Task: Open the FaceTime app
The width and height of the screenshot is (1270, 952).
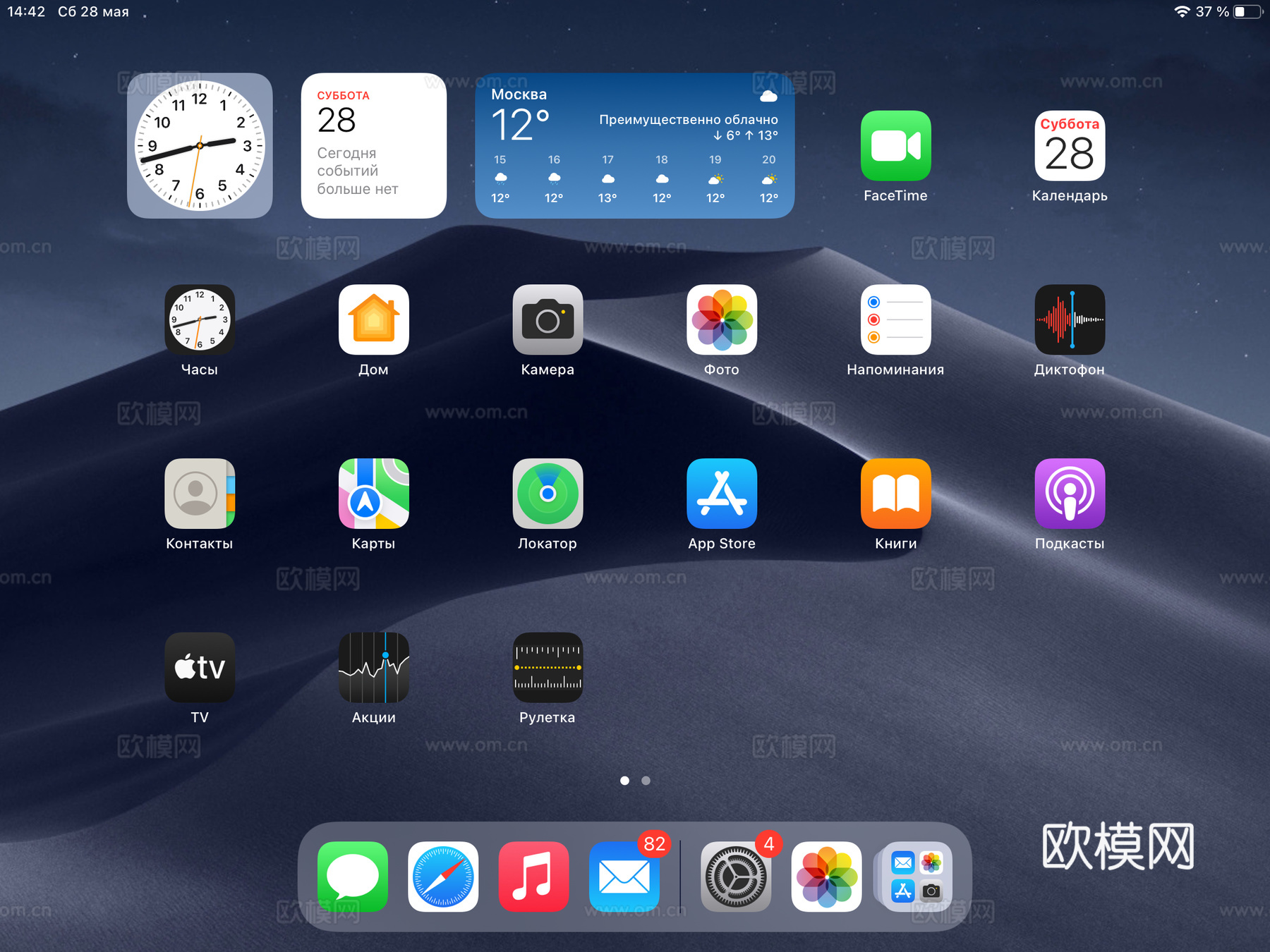Action: [896, 146]
